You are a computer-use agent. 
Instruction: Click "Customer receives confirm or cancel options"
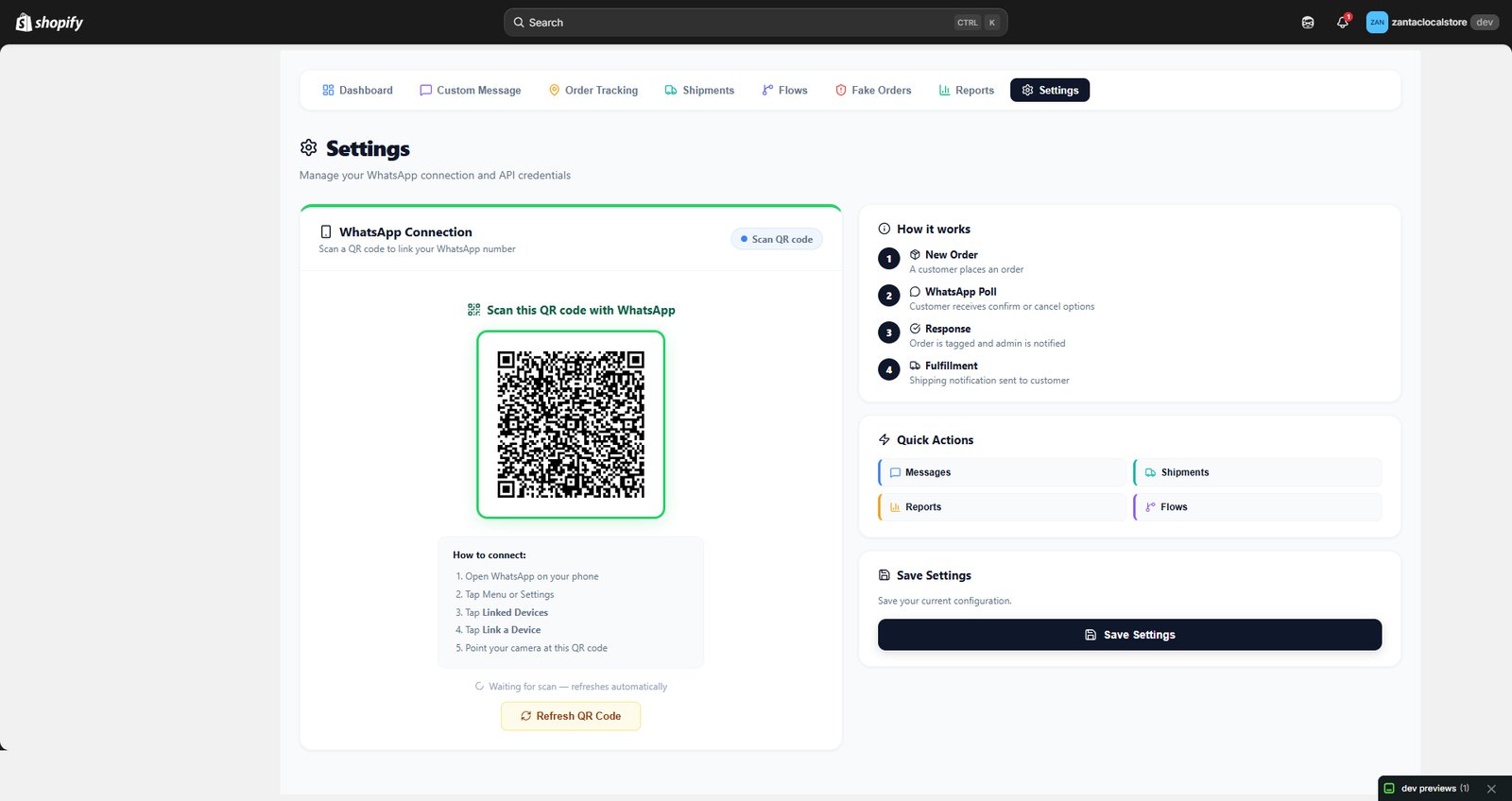coord(1002,306)
